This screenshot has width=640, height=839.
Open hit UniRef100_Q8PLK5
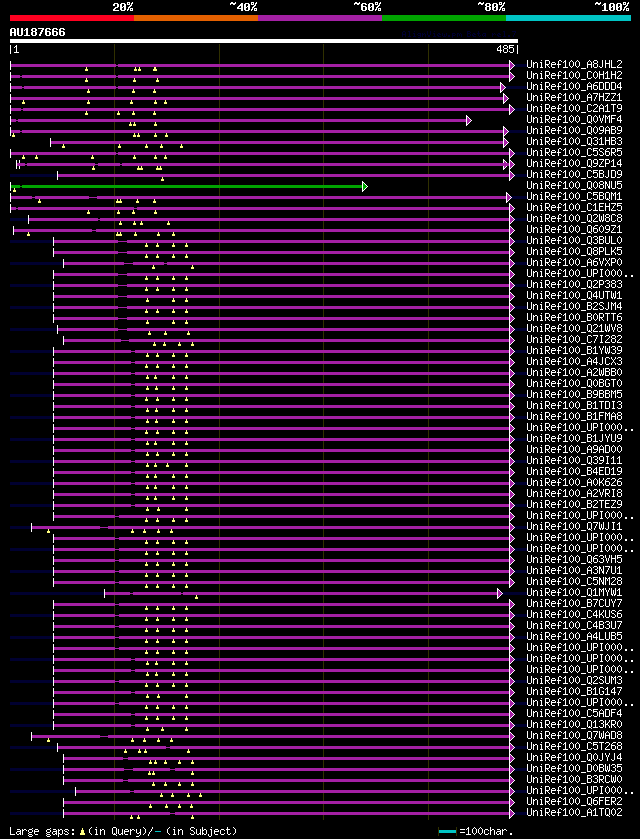tap(574, 251)
